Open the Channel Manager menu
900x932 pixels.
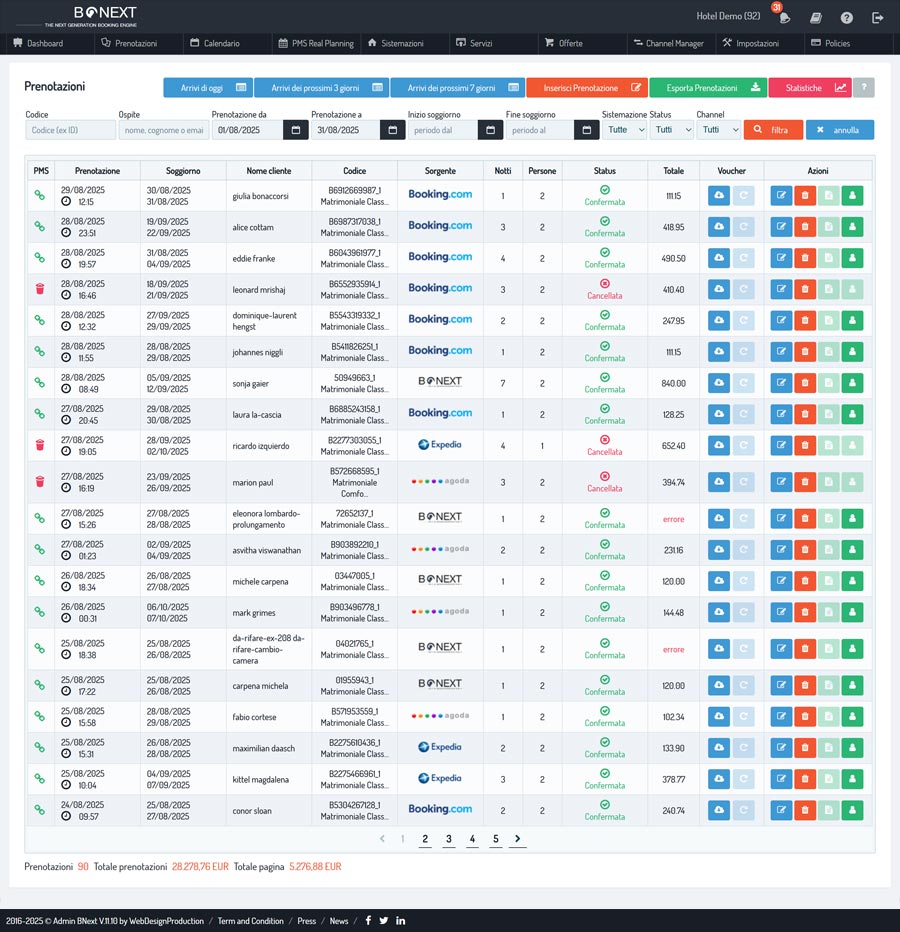coord(667,44)
